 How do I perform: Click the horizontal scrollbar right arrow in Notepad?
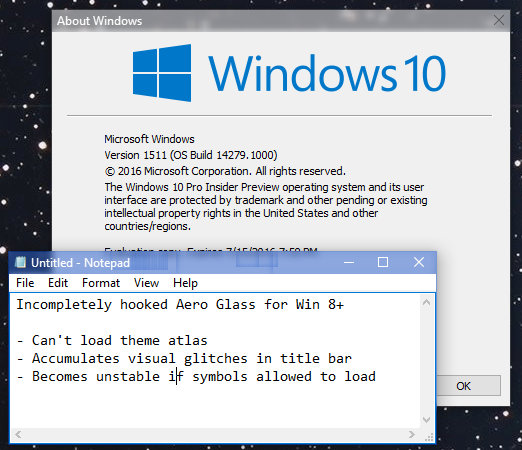click(x=412, y=434)
